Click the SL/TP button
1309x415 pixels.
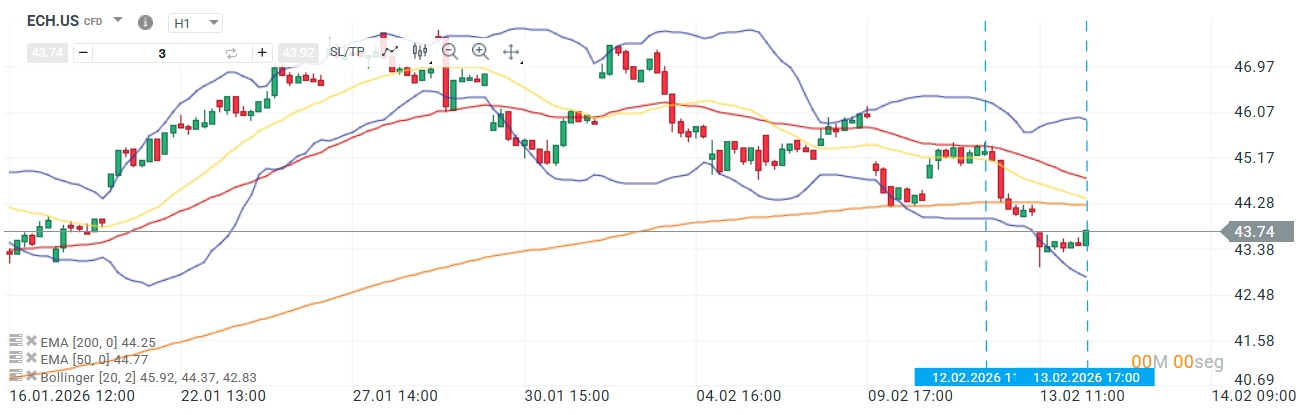point(347,52)
